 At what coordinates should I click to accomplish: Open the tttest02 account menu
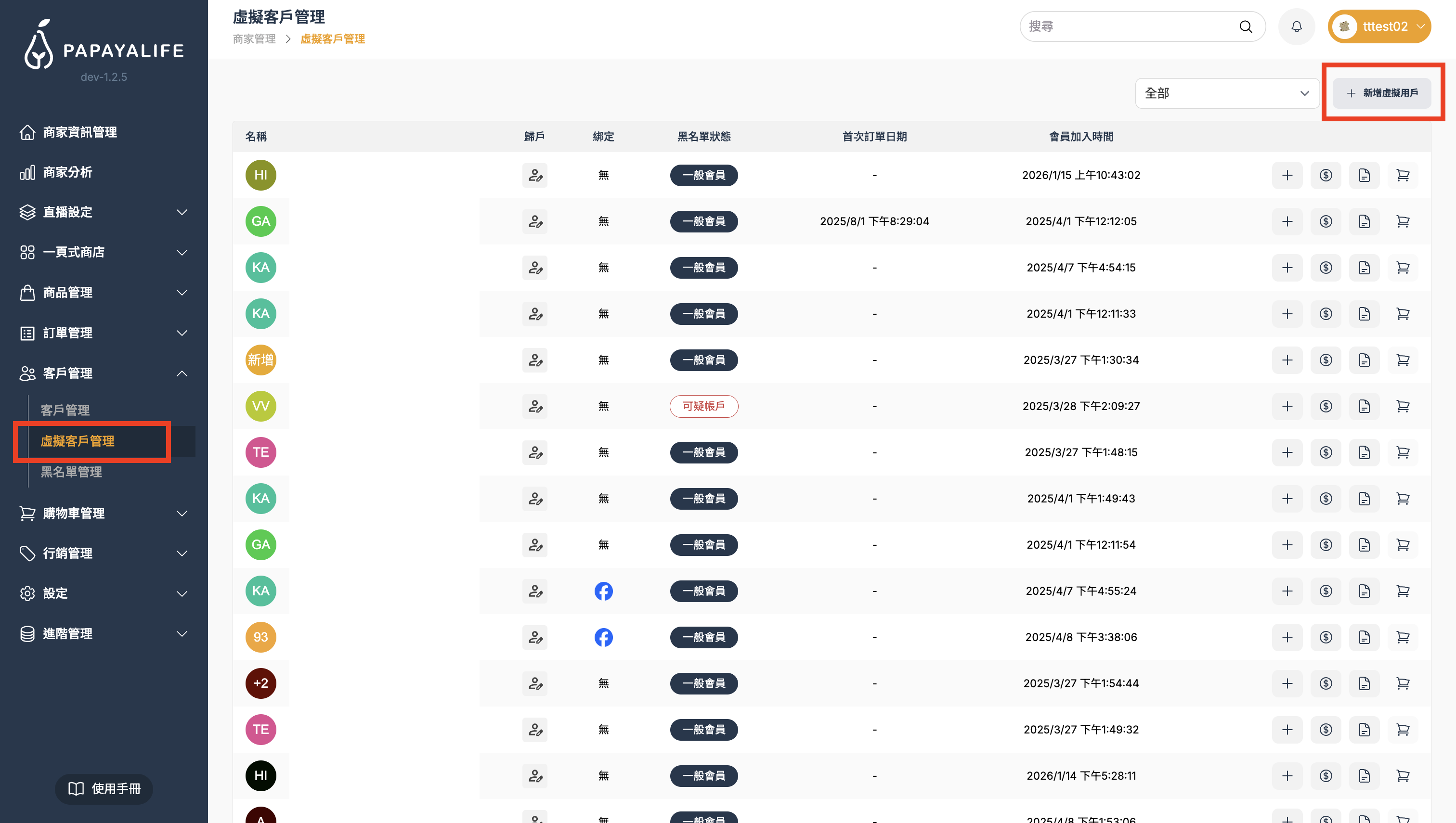point(1378,26)
